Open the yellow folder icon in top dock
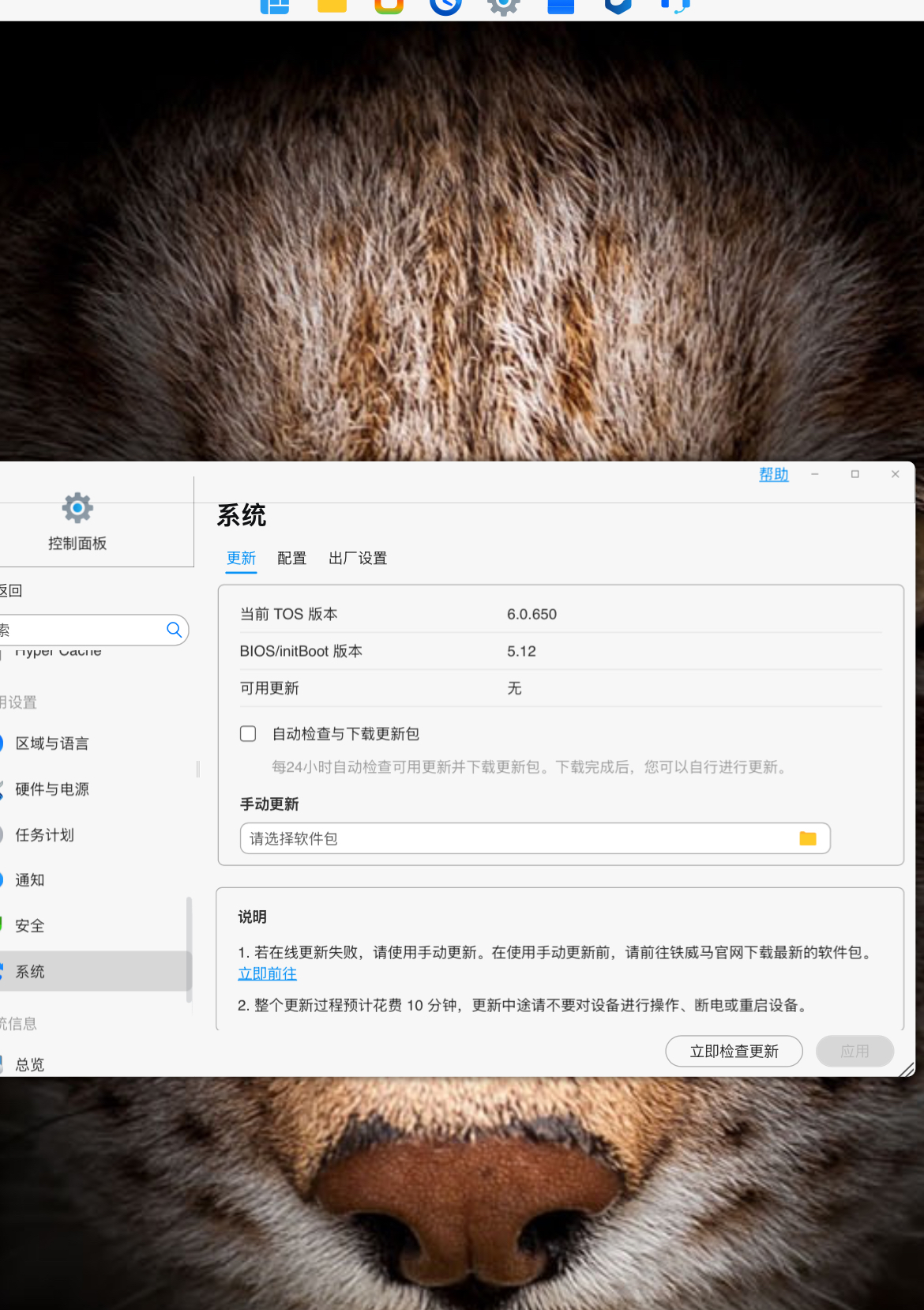 pos(332,6)
